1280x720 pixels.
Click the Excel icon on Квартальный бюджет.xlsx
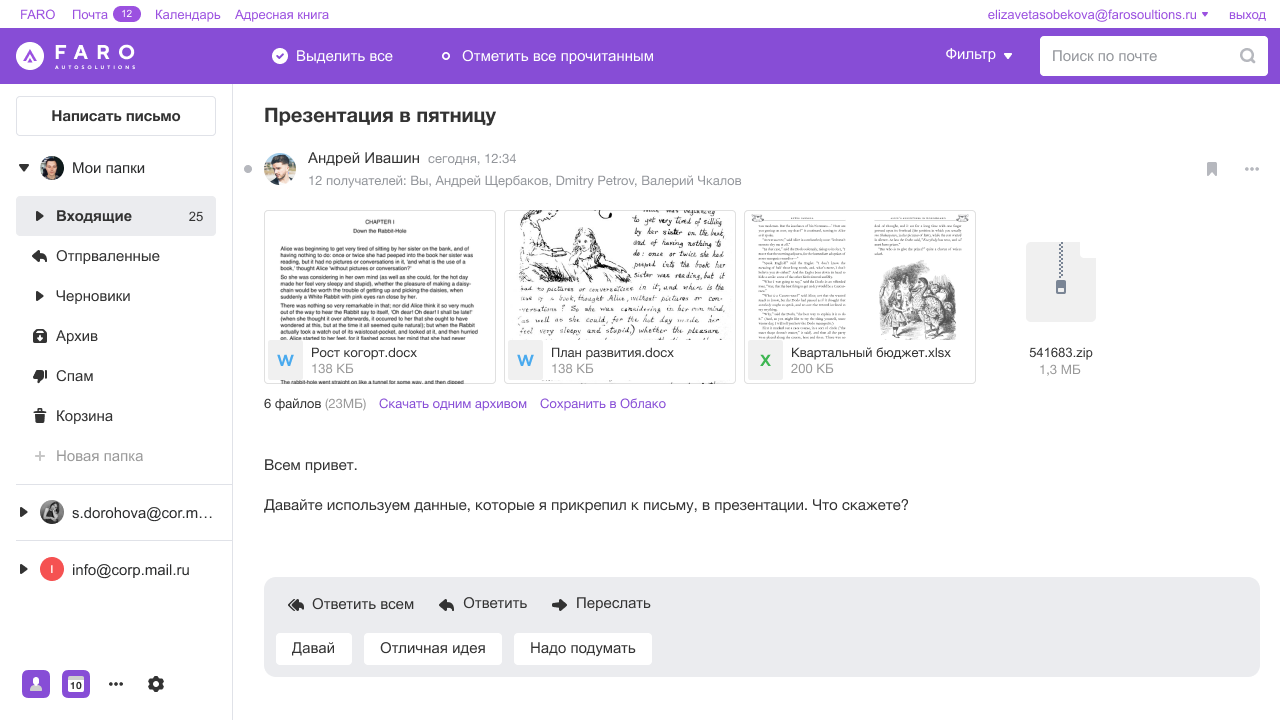tap(765, 359)
